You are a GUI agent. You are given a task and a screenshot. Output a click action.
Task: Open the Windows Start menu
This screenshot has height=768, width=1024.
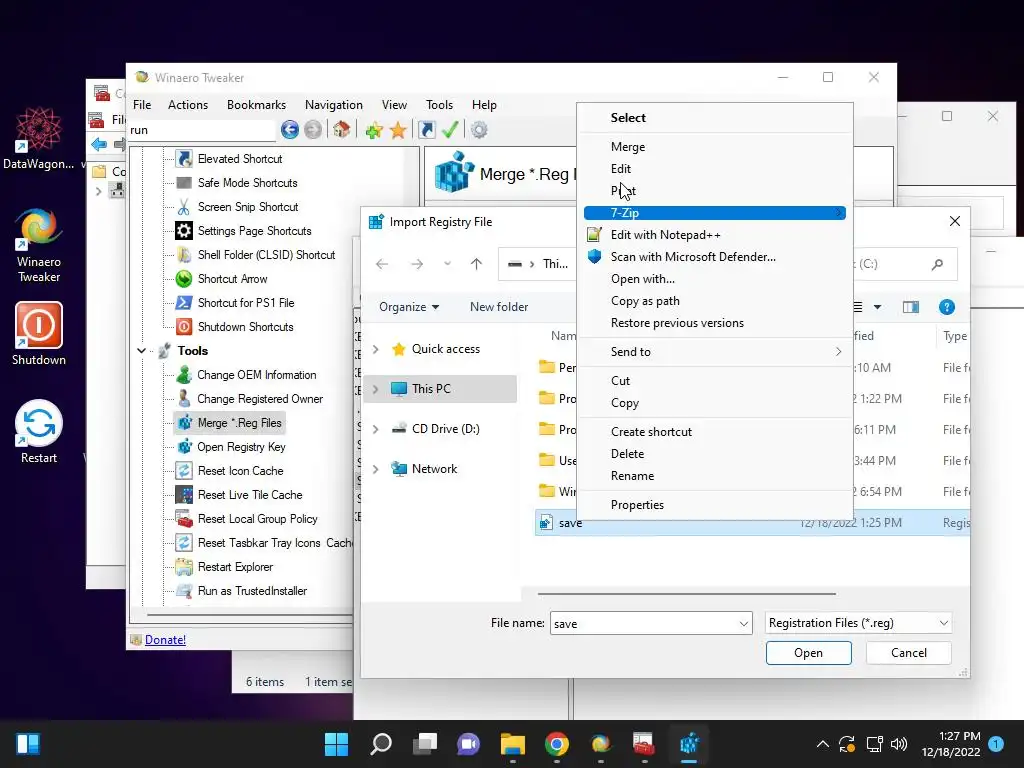click(x=337, y=744)
